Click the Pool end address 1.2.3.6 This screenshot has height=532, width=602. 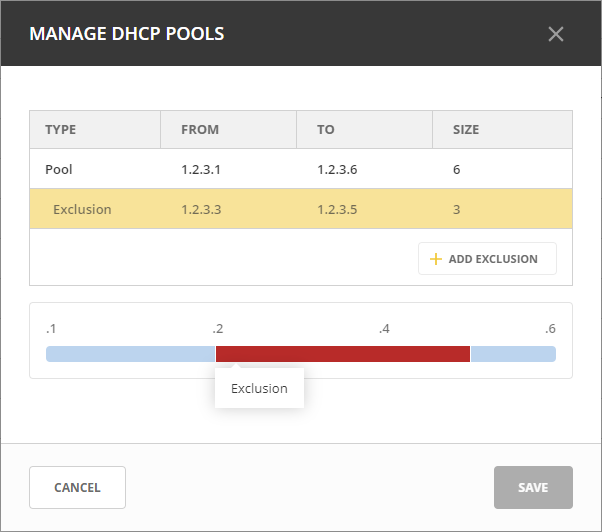coord(337,170)
